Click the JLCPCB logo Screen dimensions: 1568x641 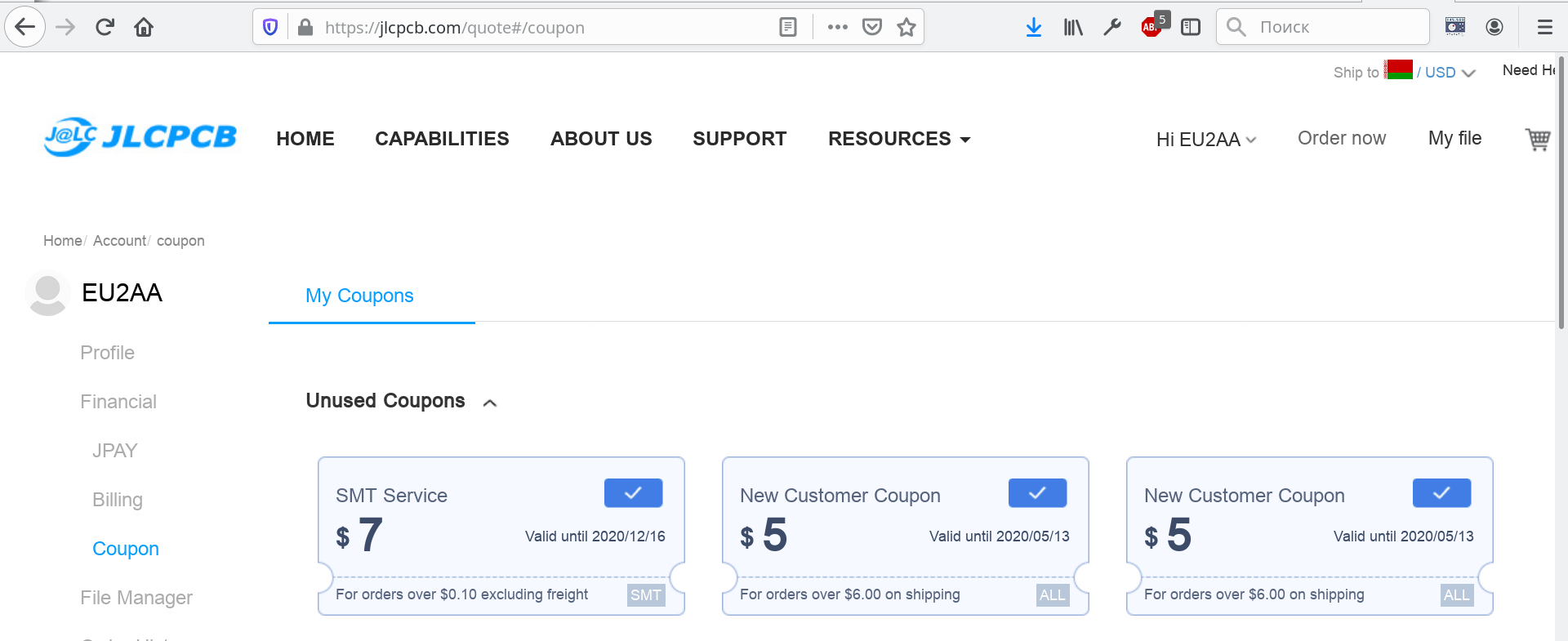tap(140, 137)
